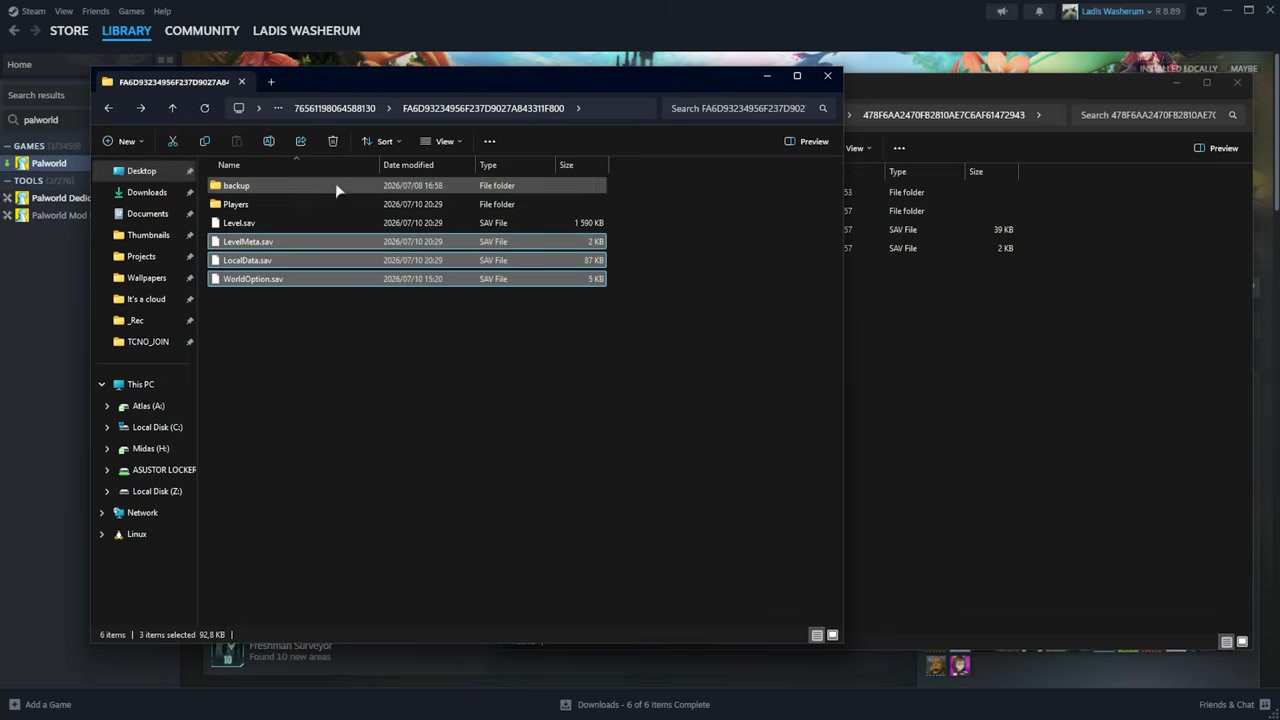Click the Copy icon in the toolbar

click(204, 141)
